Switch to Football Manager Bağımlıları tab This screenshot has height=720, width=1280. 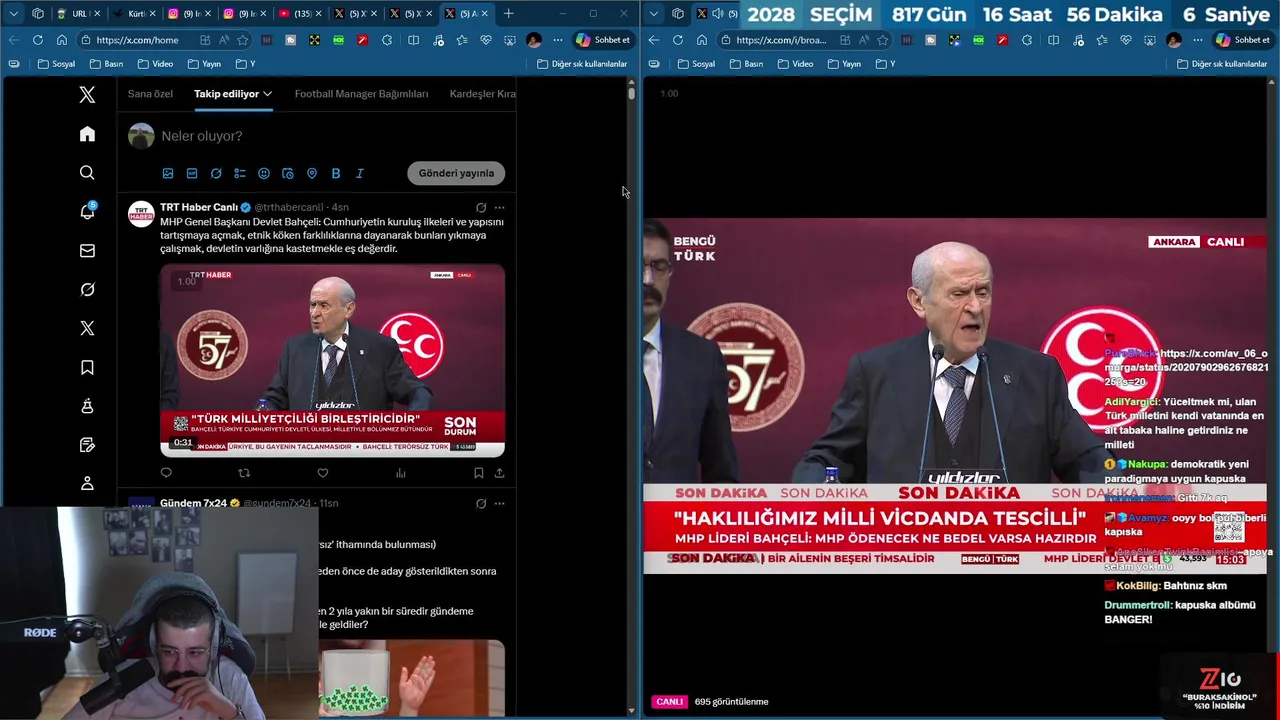coord(361,94)
